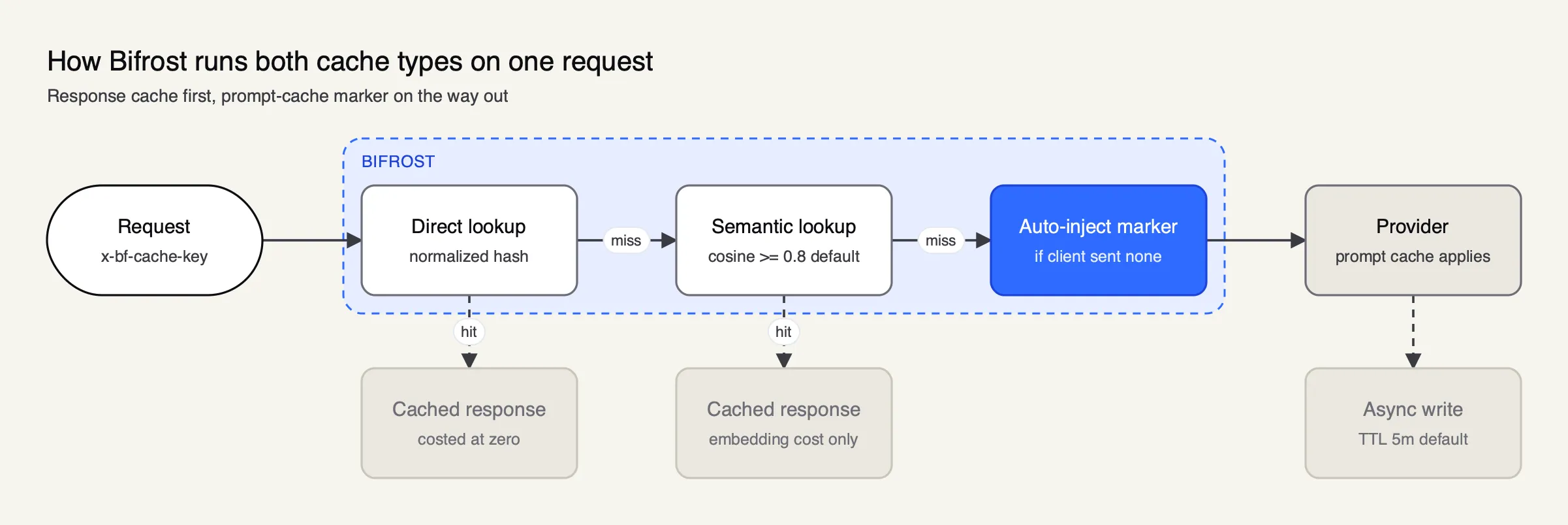Click the blue Auto-inject marker box
This screenshot has width=1568, height=525.
pyautogui.click(x=1099, y=240)
